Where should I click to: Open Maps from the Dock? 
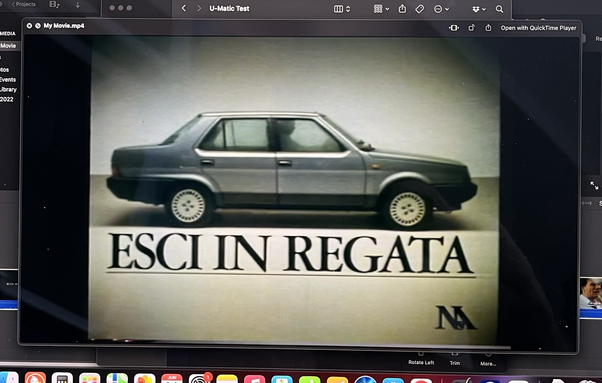(117, 378)
